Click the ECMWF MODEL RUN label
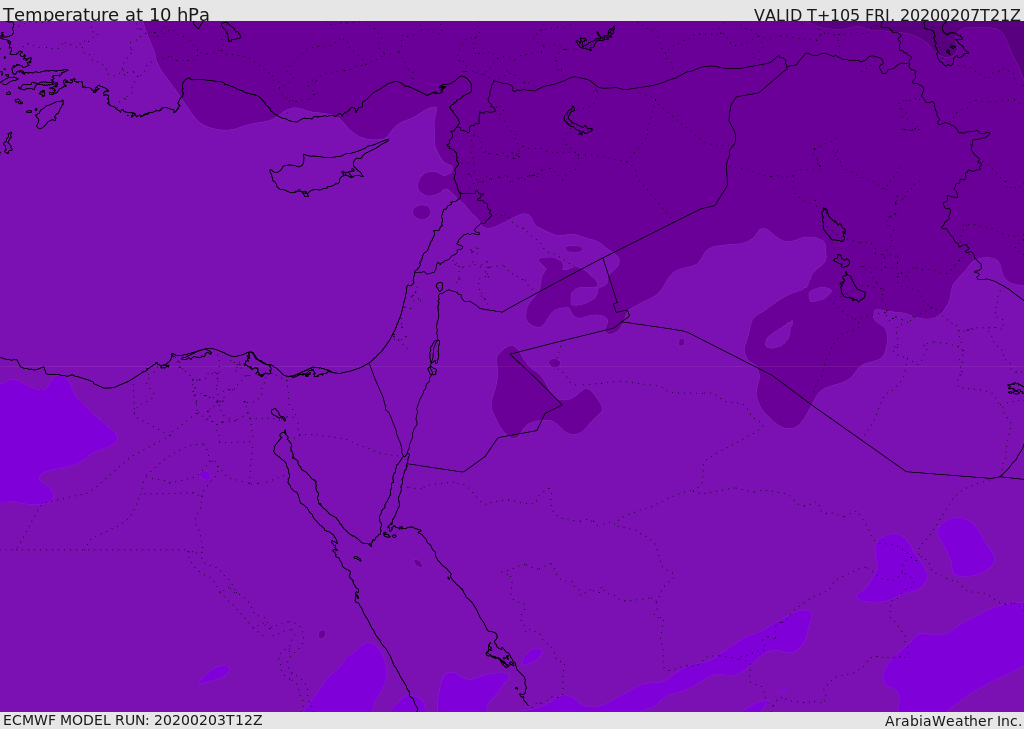The image size is (1024, 729). 132,720
